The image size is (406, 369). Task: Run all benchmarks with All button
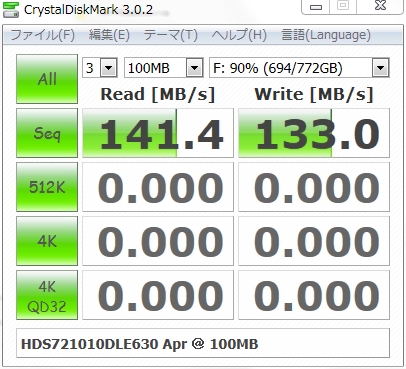click(47, 79)
